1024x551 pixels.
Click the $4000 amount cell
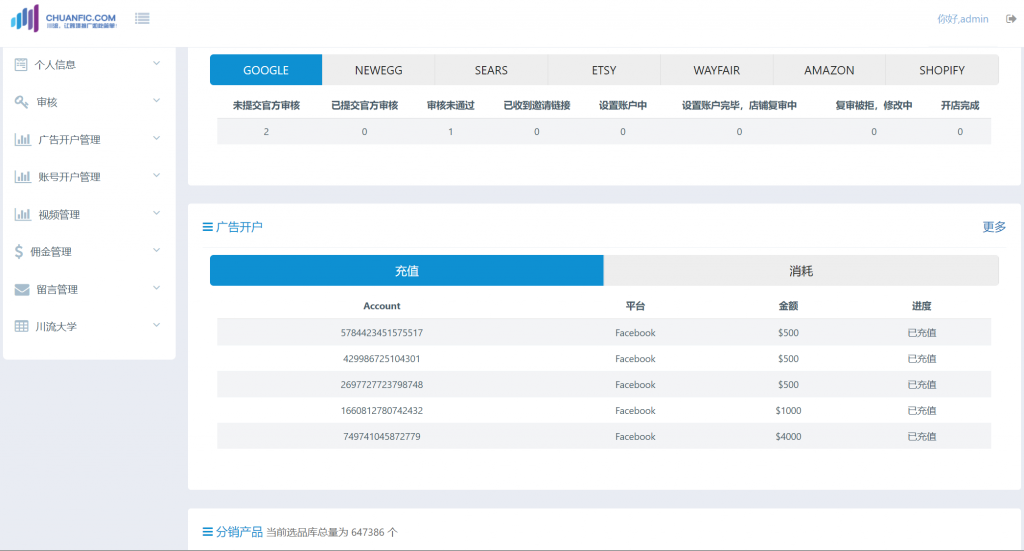(788, 437)
